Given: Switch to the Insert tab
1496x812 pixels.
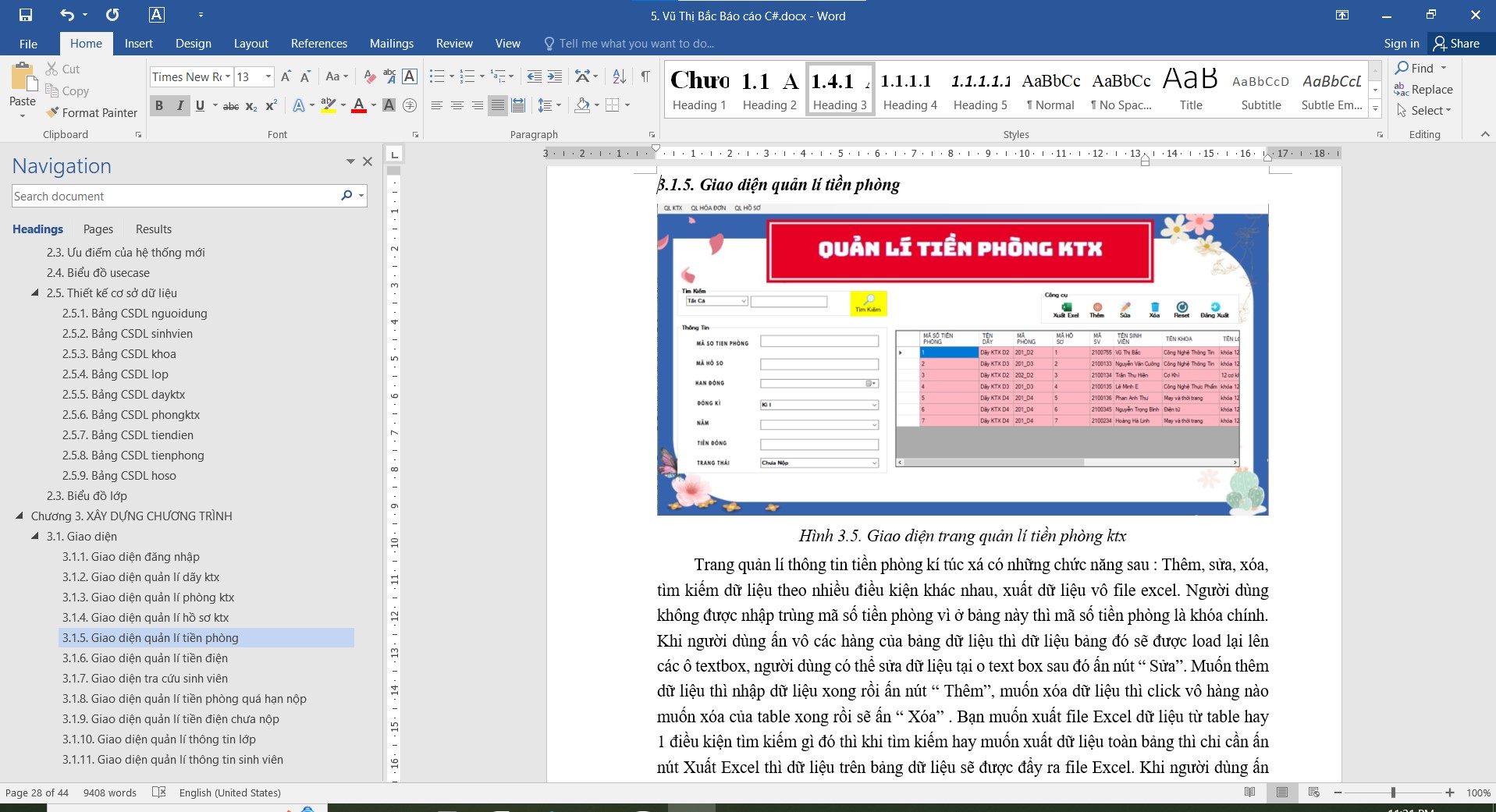Looking at the screenshot, I should (x=139, y=44).
